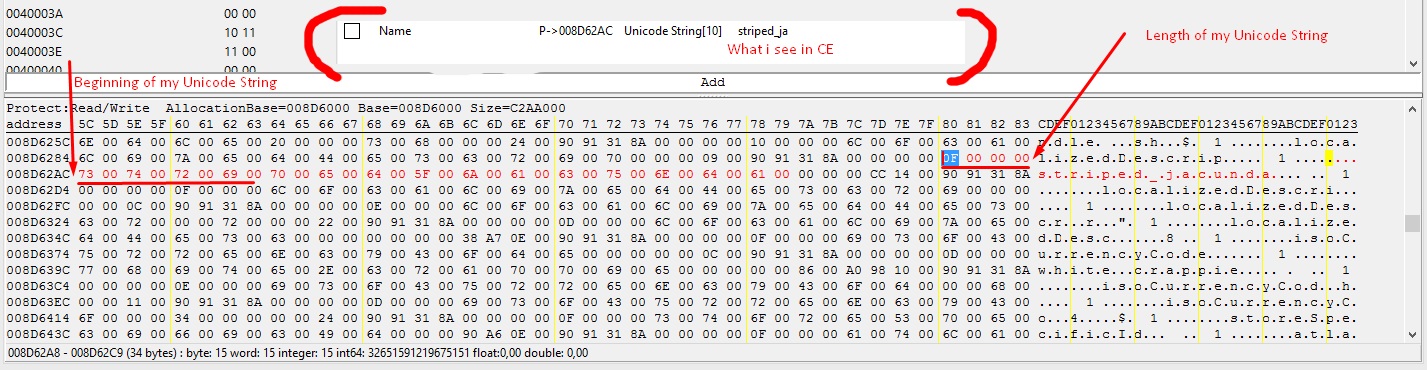Select the 0040003E row in the upper list
Screen dimensions: 1427x370
click(35, 50)
